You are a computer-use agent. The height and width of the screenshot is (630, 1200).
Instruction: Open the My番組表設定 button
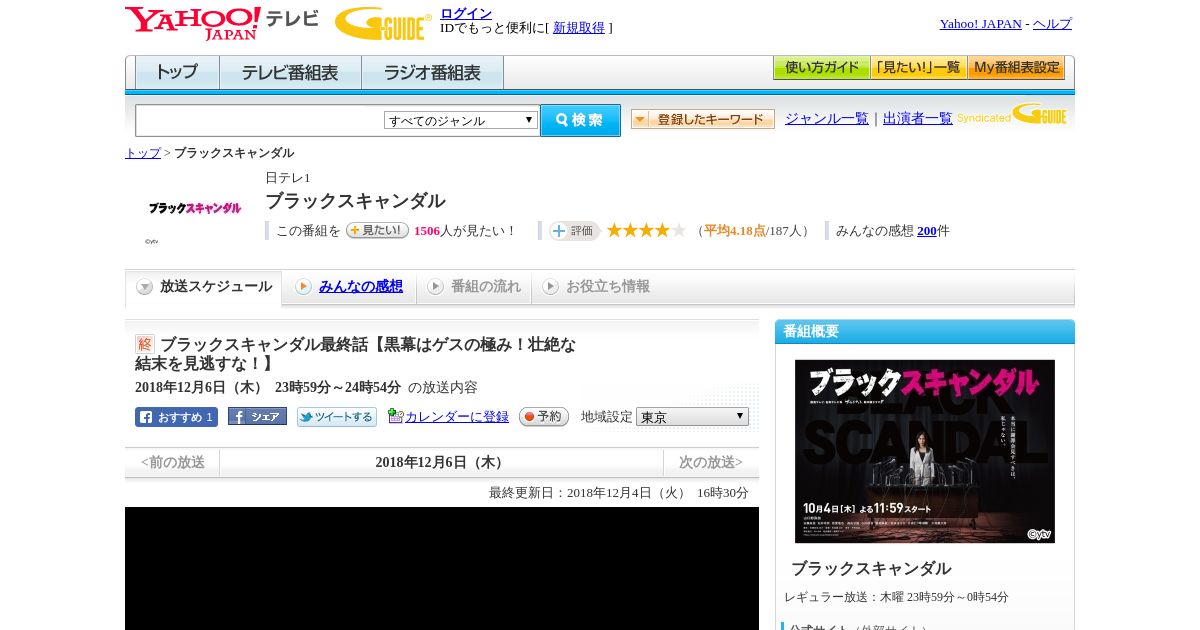click(x=1016, y=68)
